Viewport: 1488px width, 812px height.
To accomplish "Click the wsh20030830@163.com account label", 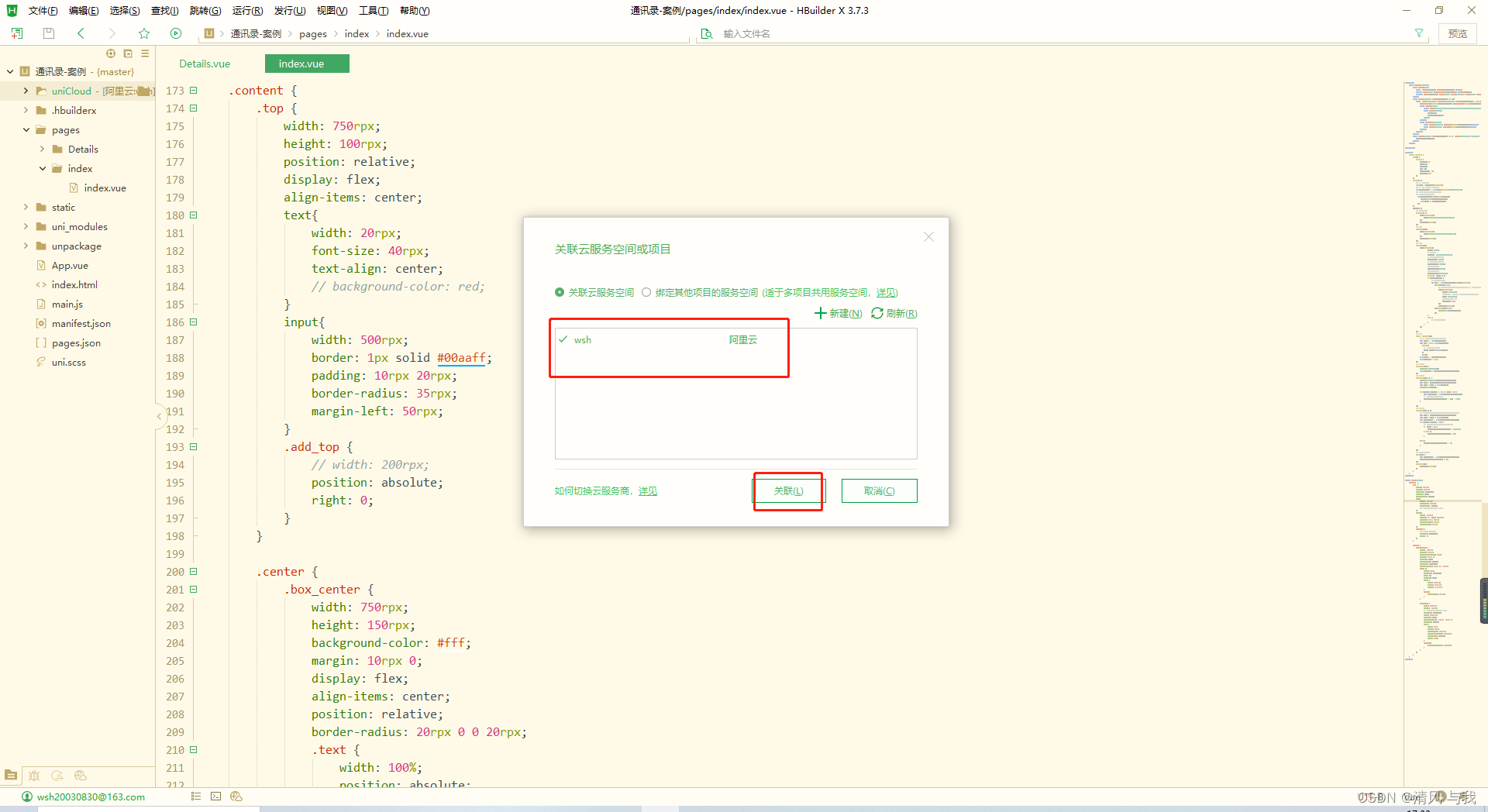I will click(91, 797).
